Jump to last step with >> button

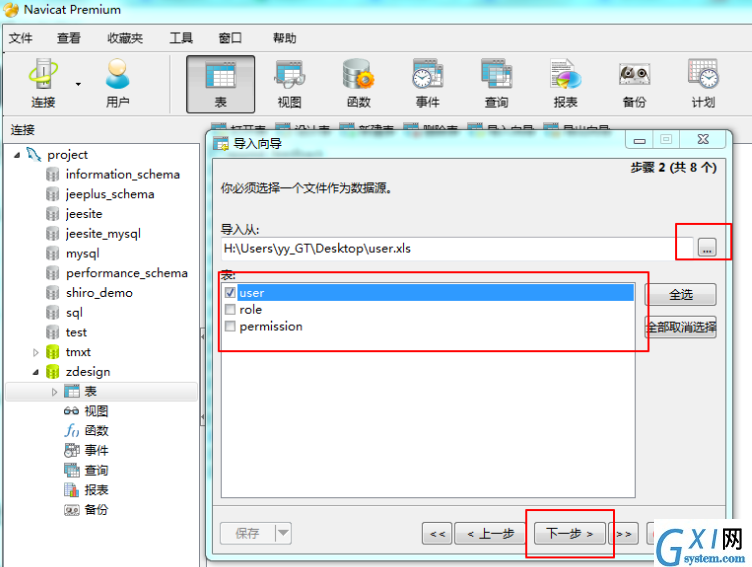(x=623, y=533)
